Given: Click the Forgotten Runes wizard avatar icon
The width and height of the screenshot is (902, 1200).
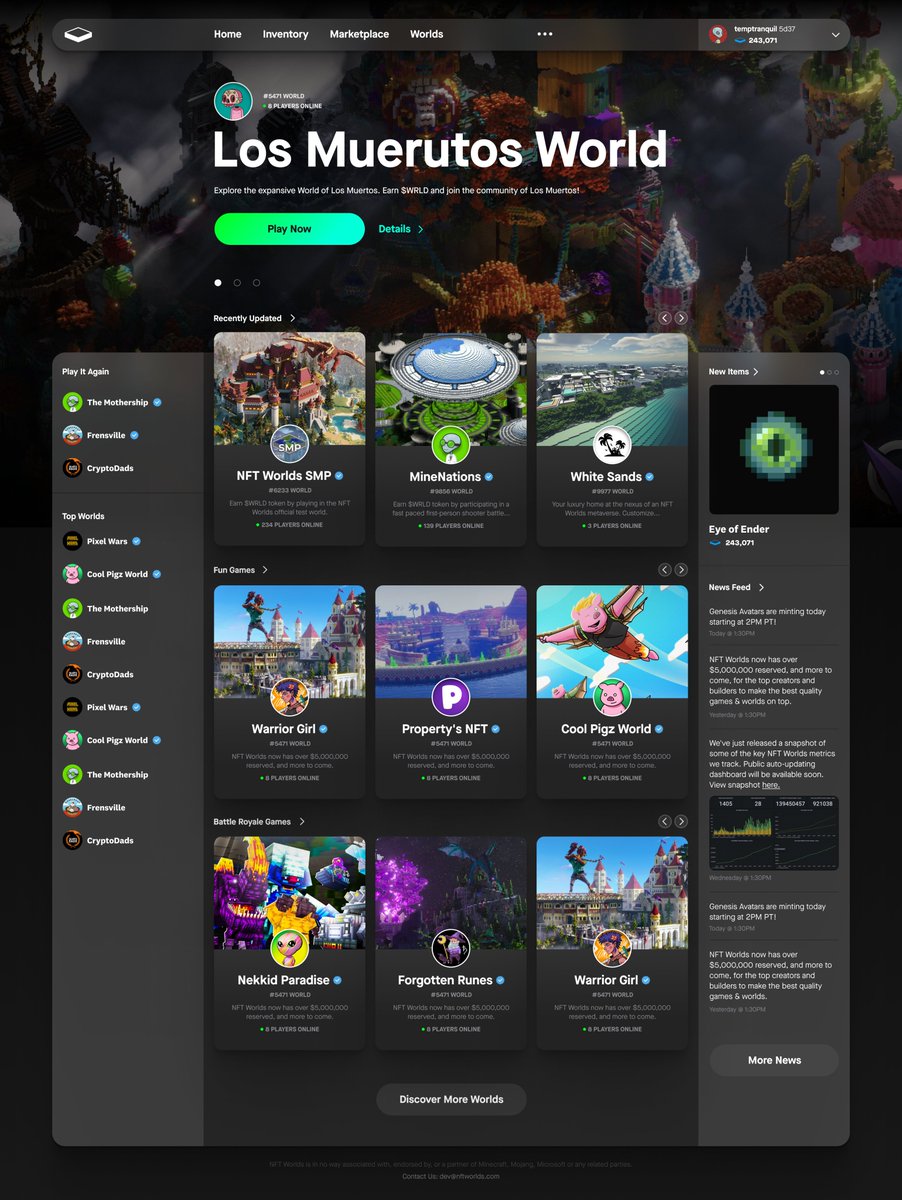Looking at the screenshot, I should 451,948.
